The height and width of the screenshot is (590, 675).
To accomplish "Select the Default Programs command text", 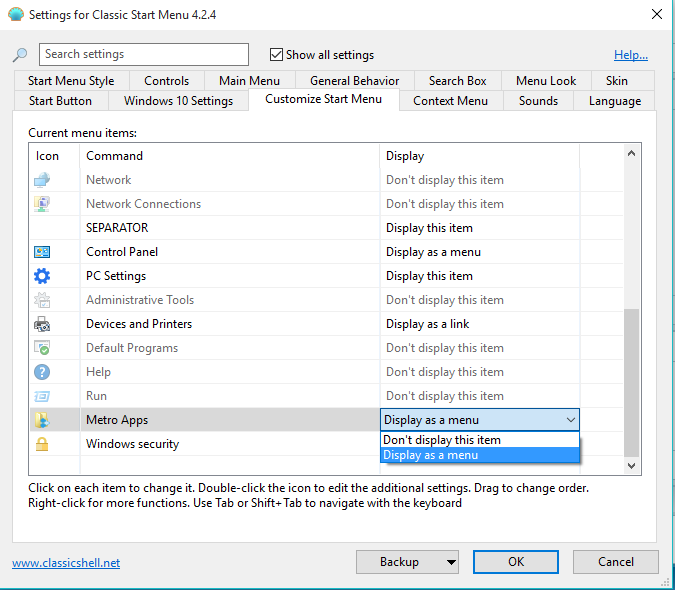I will point(132,348).
